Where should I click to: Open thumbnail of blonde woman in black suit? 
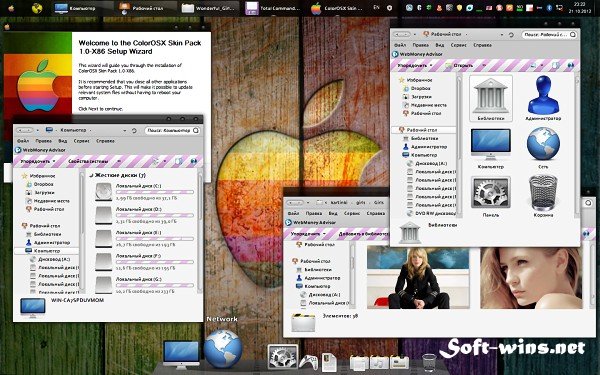(417, 277)
